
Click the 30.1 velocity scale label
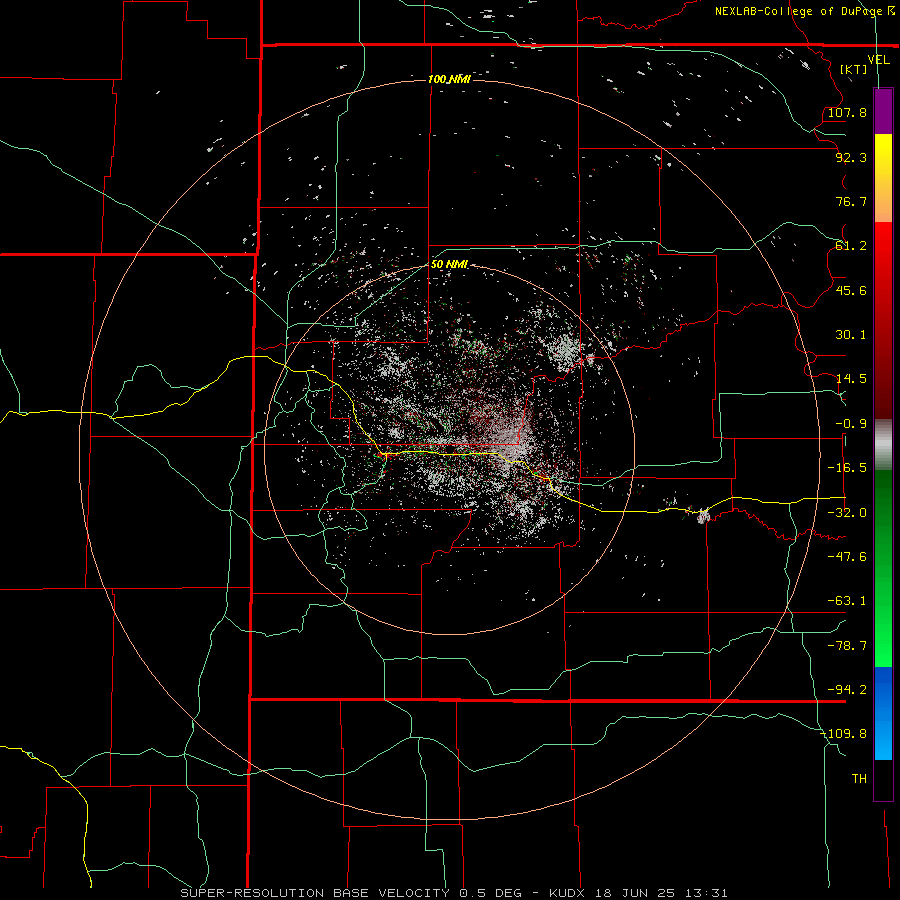coord(851,335)
